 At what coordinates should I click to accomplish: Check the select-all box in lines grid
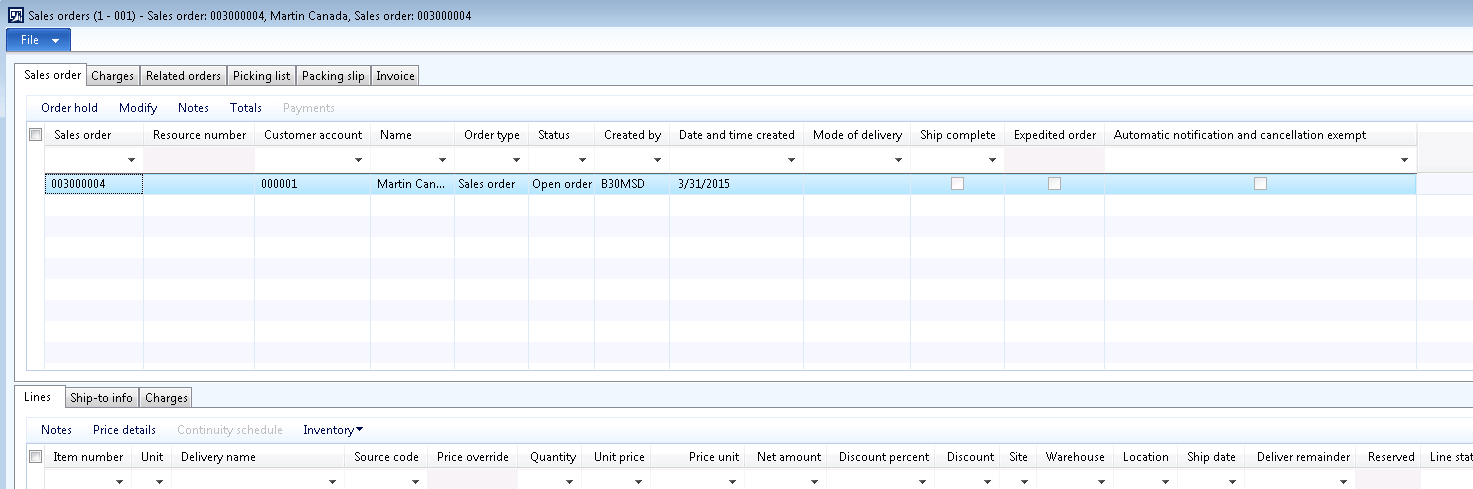pyautogui.click(x=36, y=457)
